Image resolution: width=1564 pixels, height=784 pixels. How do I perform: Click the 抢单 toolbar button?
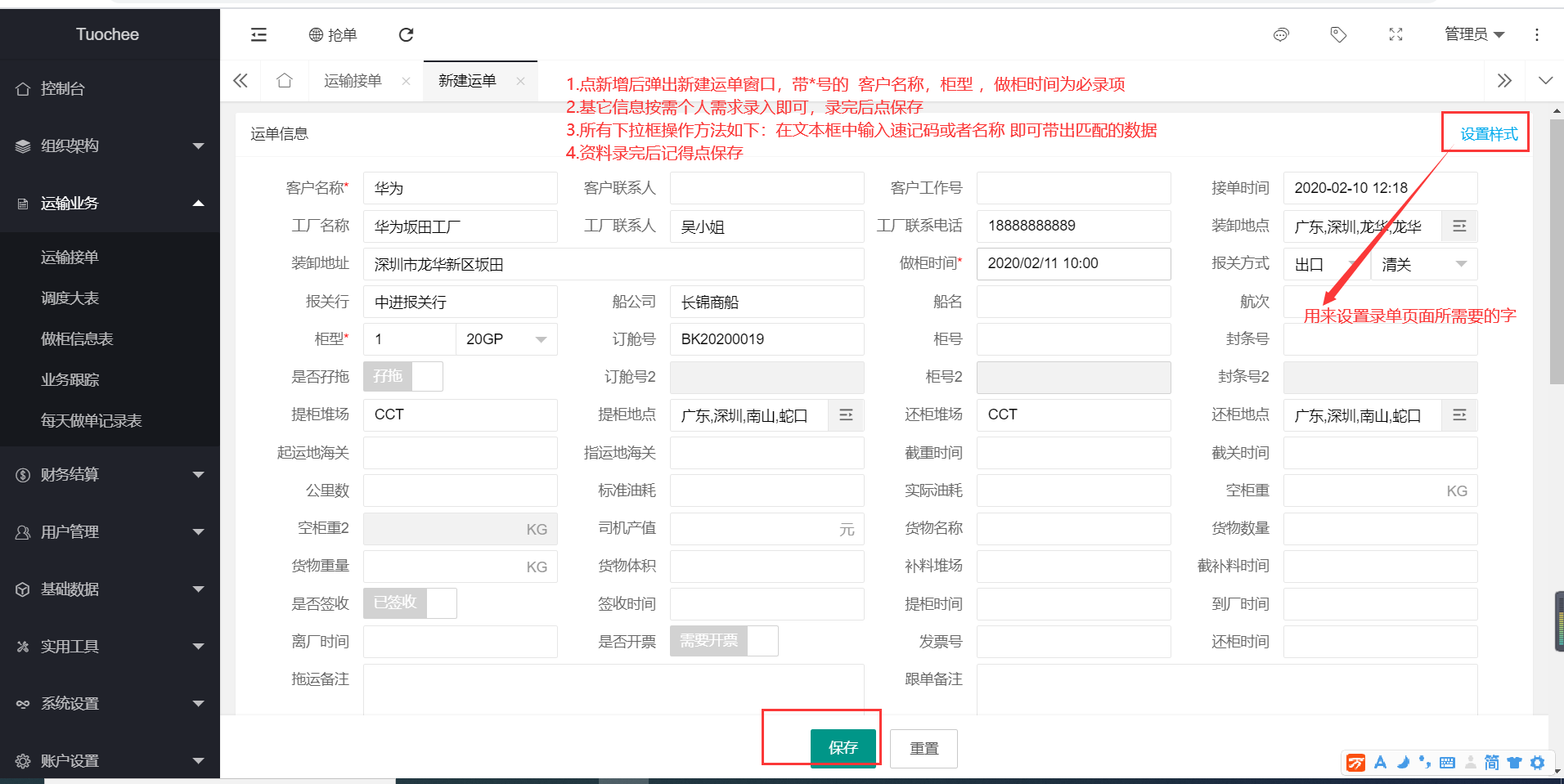coord(333,34)
